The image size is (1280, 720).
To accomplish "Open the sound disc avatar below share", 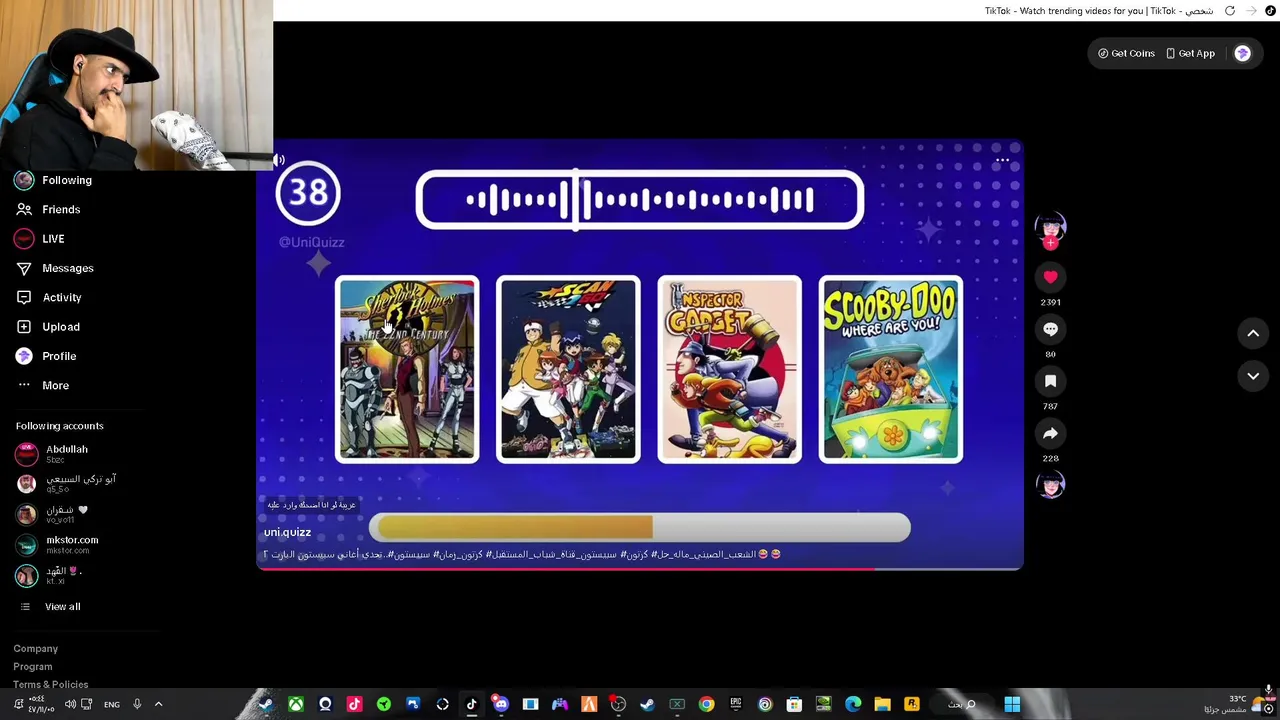I will click(1050, 485).
